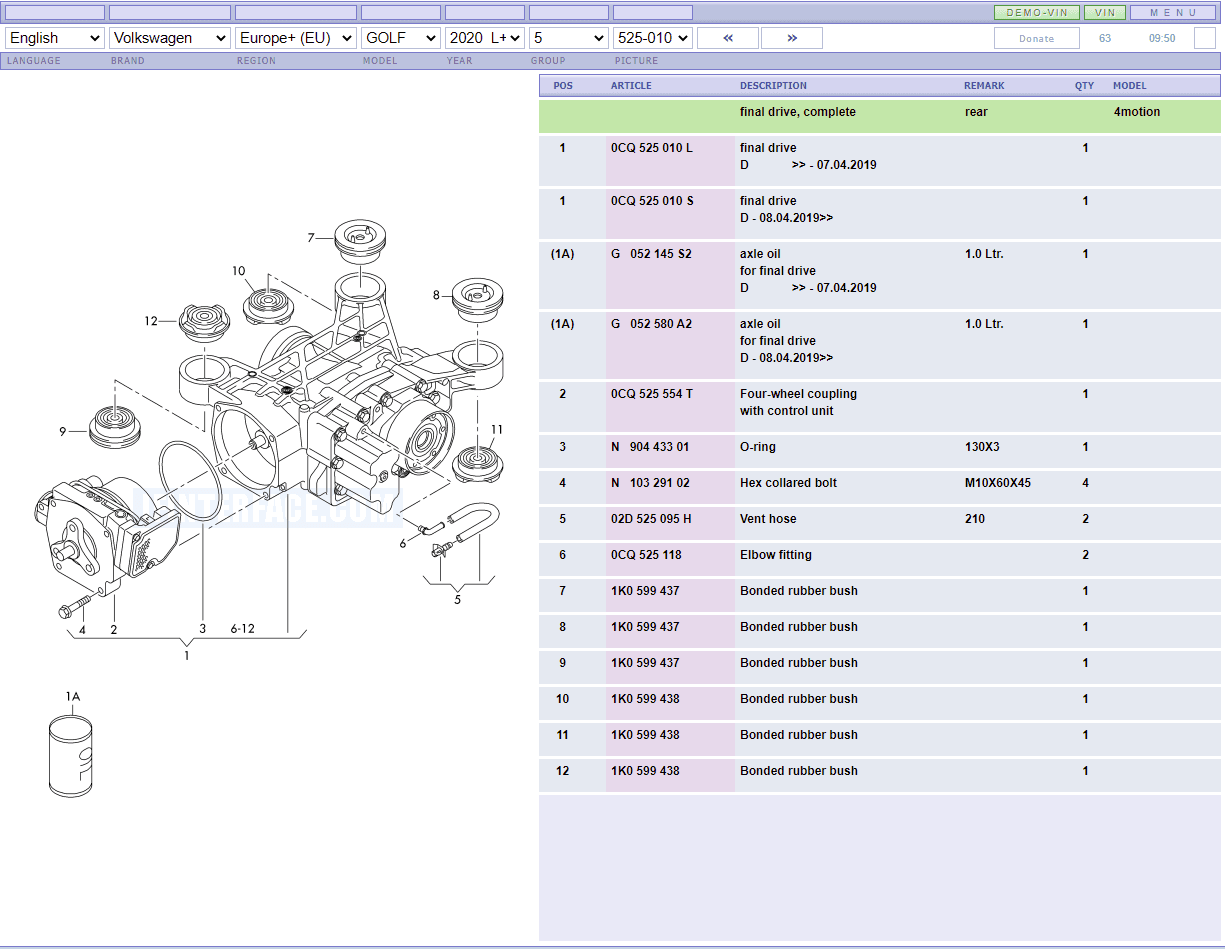Click callout 12 in the diagram
Image resolution: width=1225 pixels, height=949 pixels.
tap(151, 321)
